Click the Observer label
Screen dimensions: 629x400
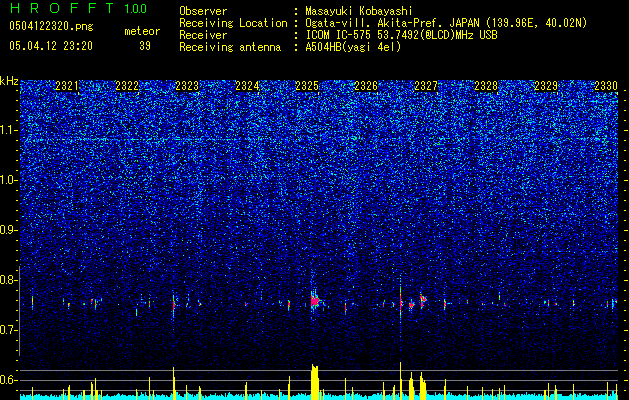pyautogui.click(x=203, y=11)
